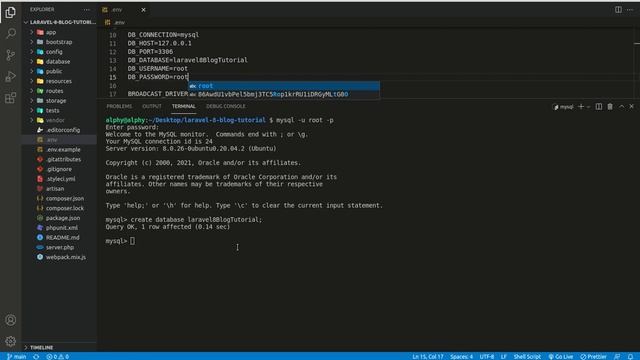
Task: Open the Explorer view in activity bar
Action: click(x=11, y=12)
